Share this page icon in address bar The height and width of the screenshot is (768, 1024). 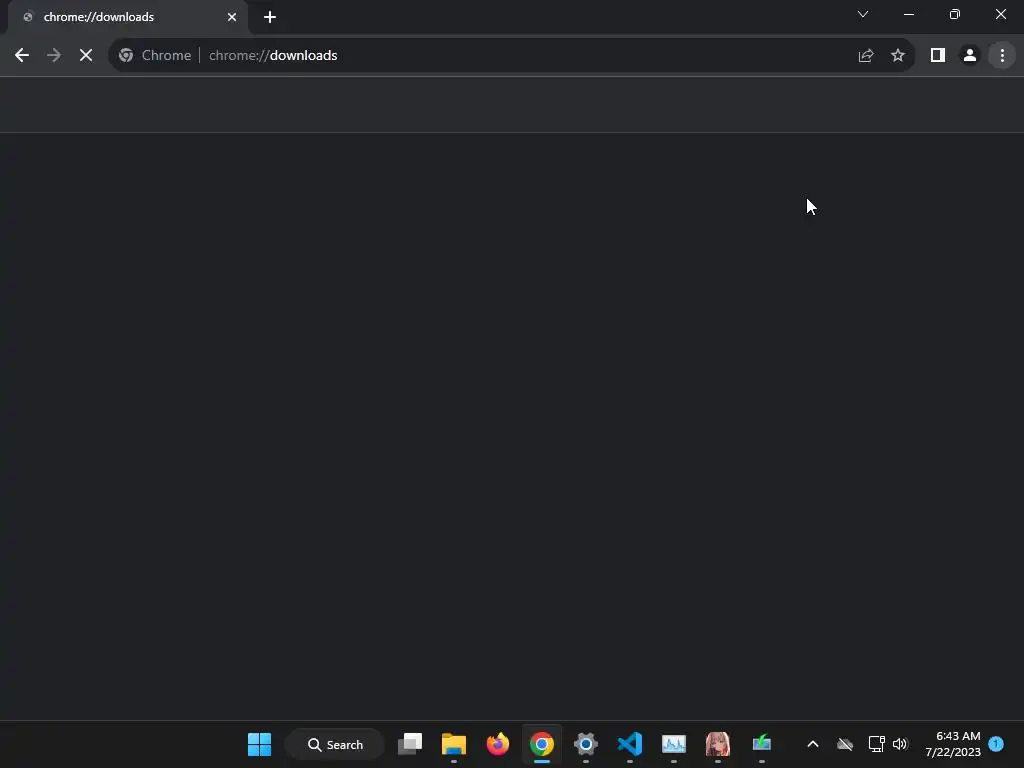coord(866,56)
